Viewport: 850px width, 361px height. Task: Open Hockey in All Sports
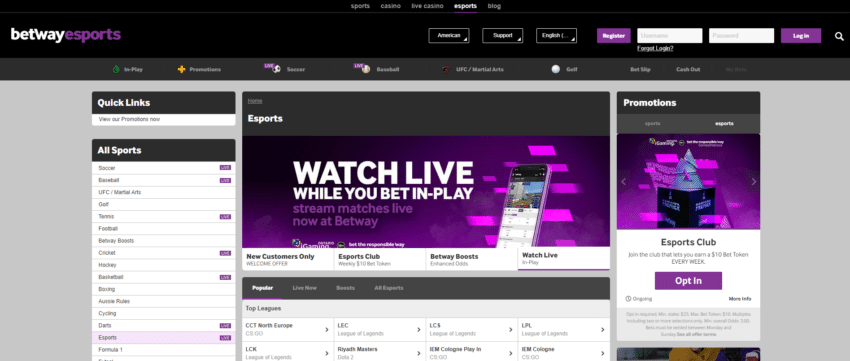pos(164,265)
